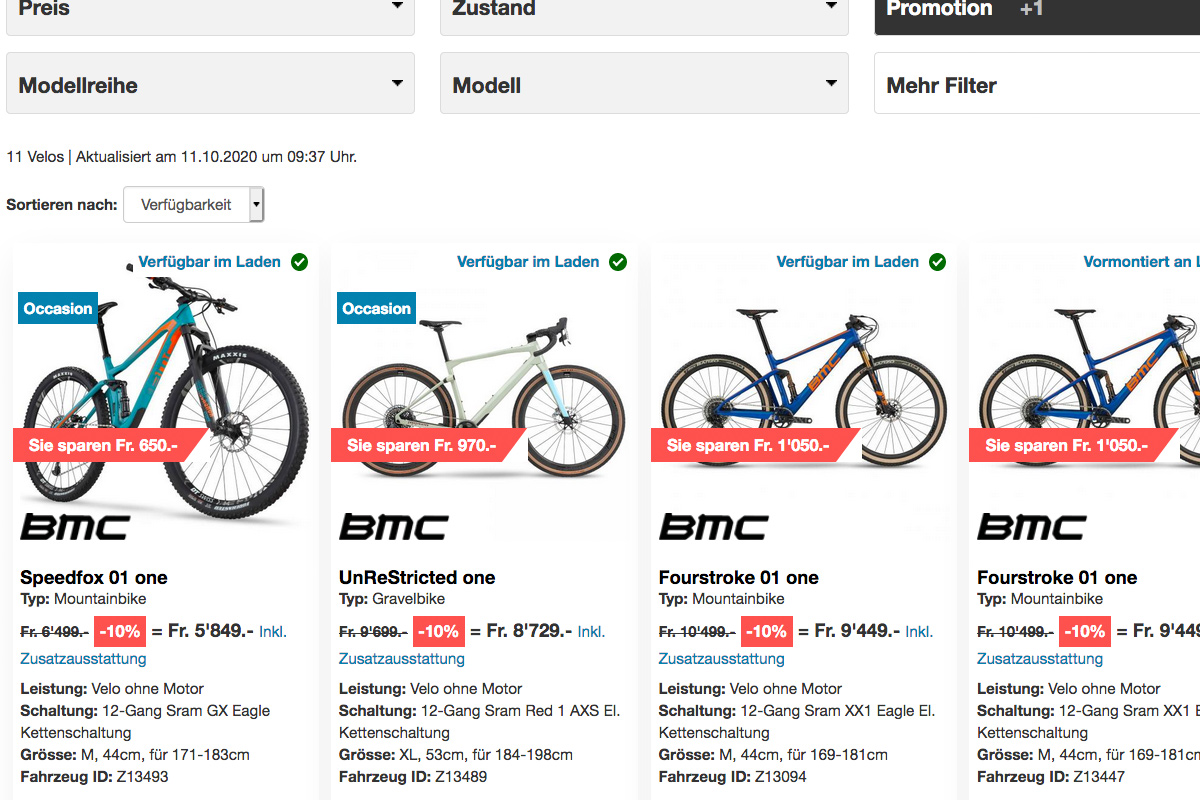Image resolution: width=1200 pixels, height=800 pixels.
Task: Click the BMC logo under Speedfox bike
Action: [75, 527]
